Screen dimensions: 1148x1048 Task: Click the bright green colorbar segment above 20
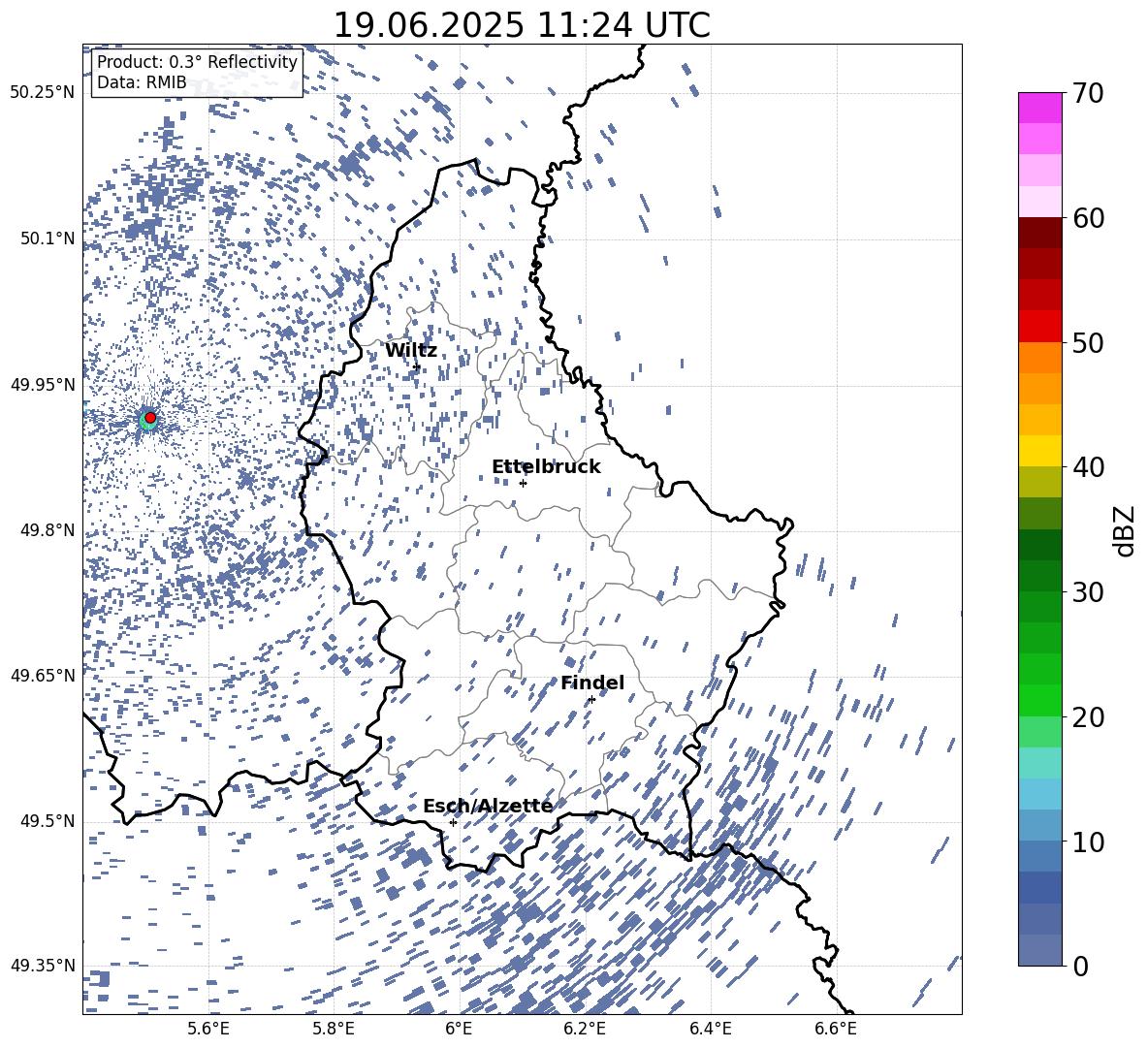pyautogui.click(x=1039, y=700)
